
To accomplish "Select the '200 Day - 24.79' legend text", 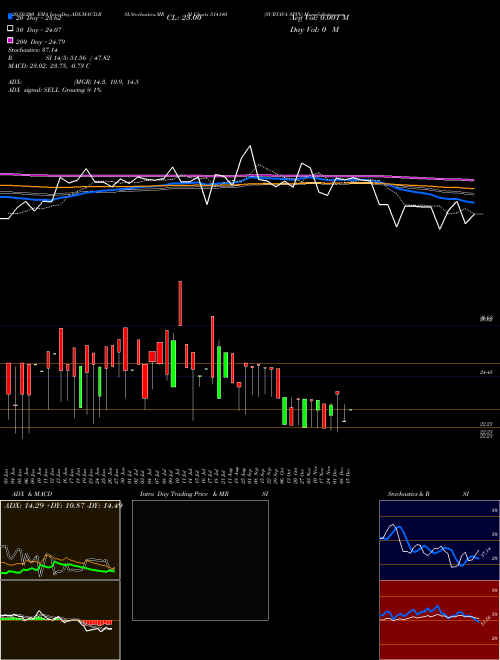I will [x=41, y=42].
